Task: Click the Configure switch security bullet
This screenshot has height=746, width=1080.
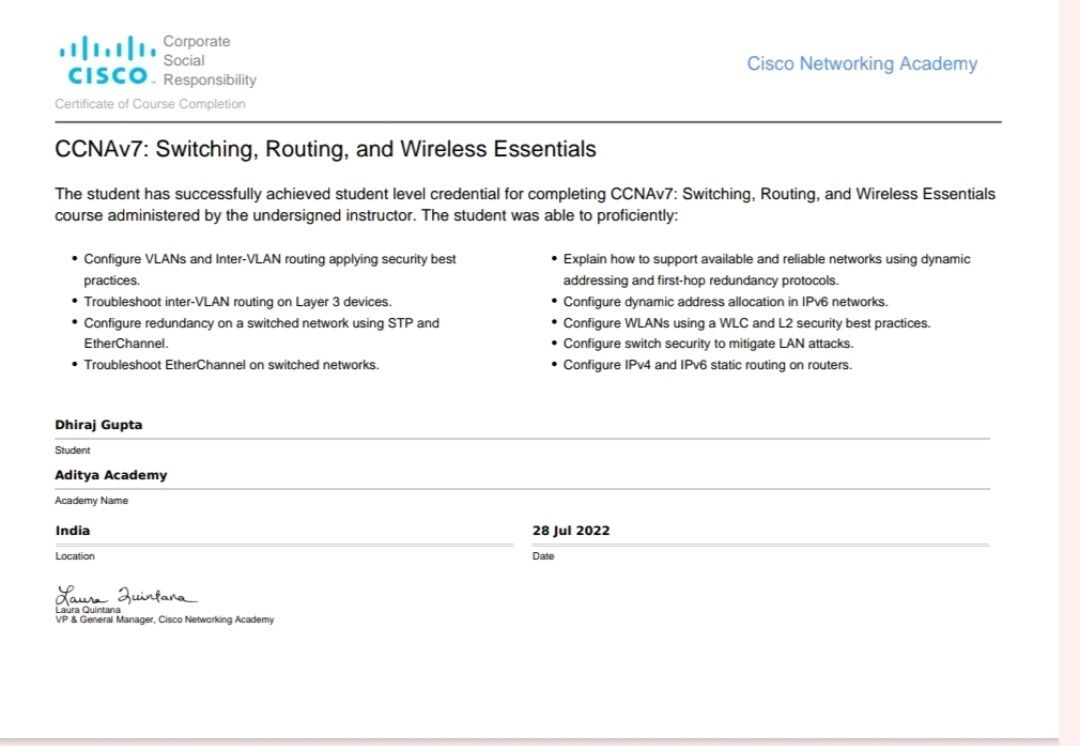Action: point(708,343)
